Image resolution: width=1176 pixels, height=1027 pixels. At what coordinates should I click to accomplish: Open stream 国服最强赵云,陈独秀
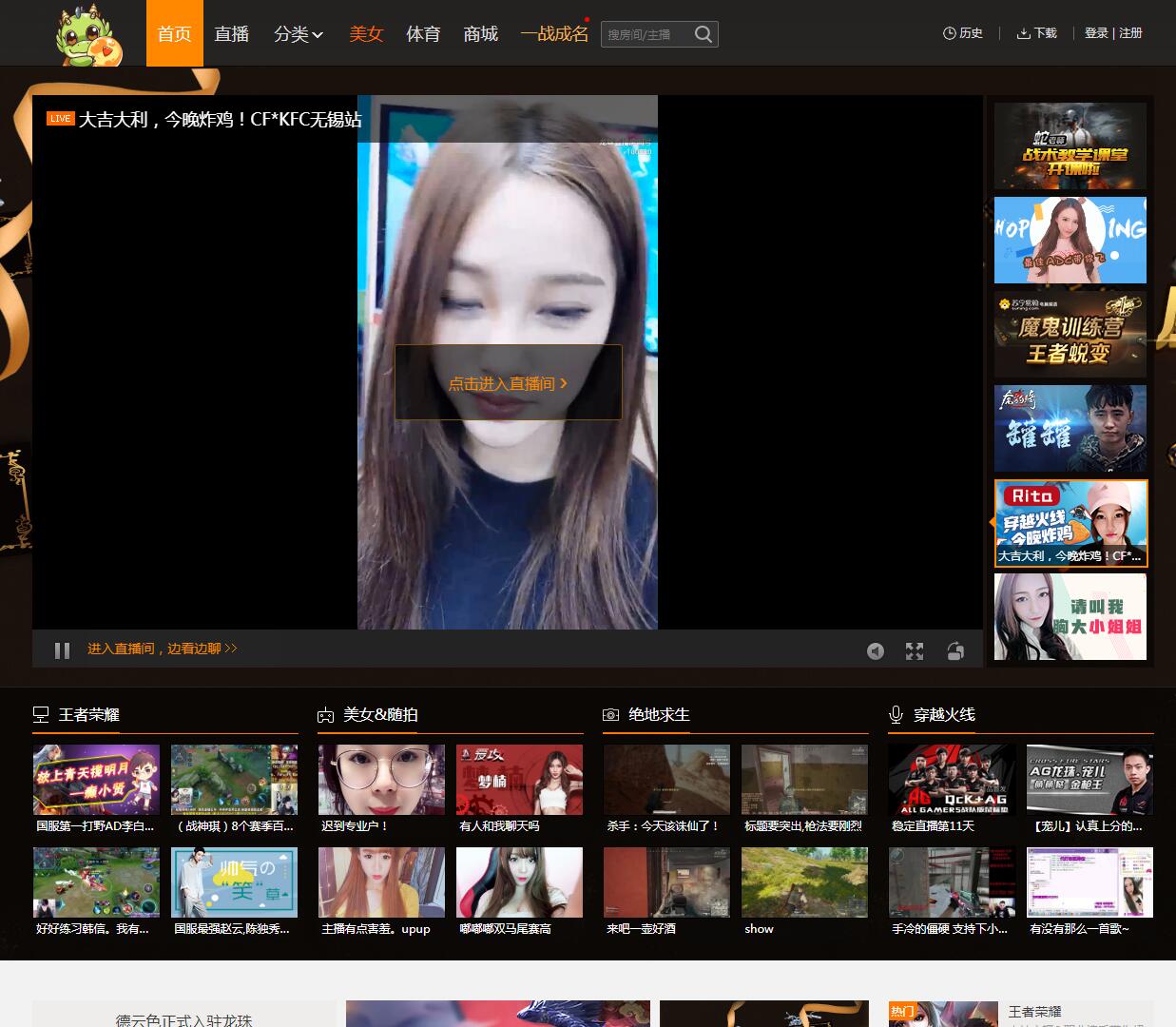pos(234,893)
